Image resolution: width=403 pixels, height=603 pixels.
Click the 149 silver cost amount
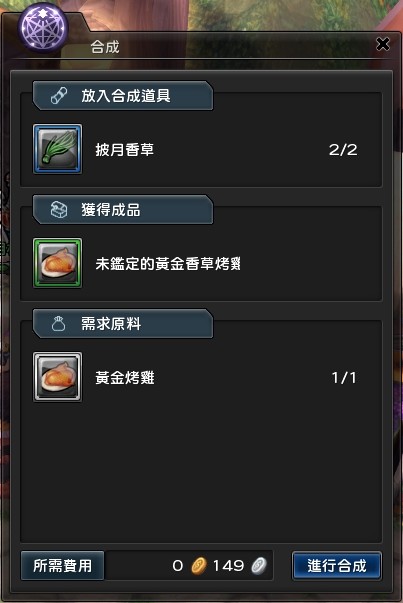228,566
